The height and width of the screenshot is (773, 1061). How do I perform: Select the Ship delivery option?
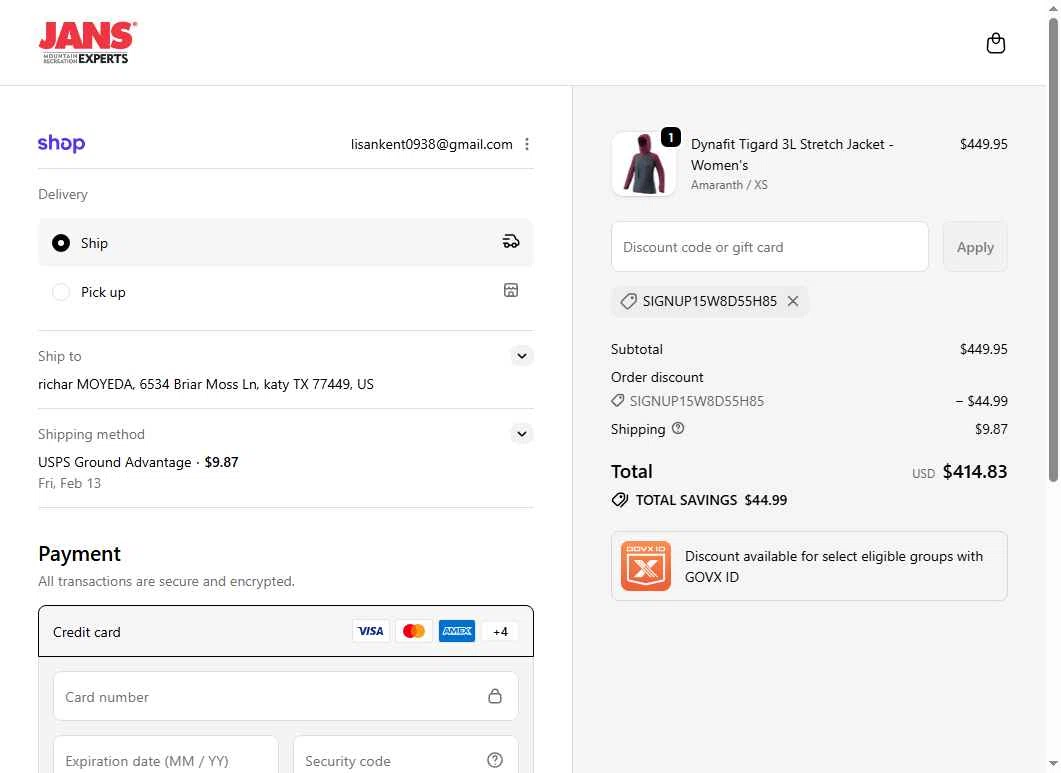286,242
